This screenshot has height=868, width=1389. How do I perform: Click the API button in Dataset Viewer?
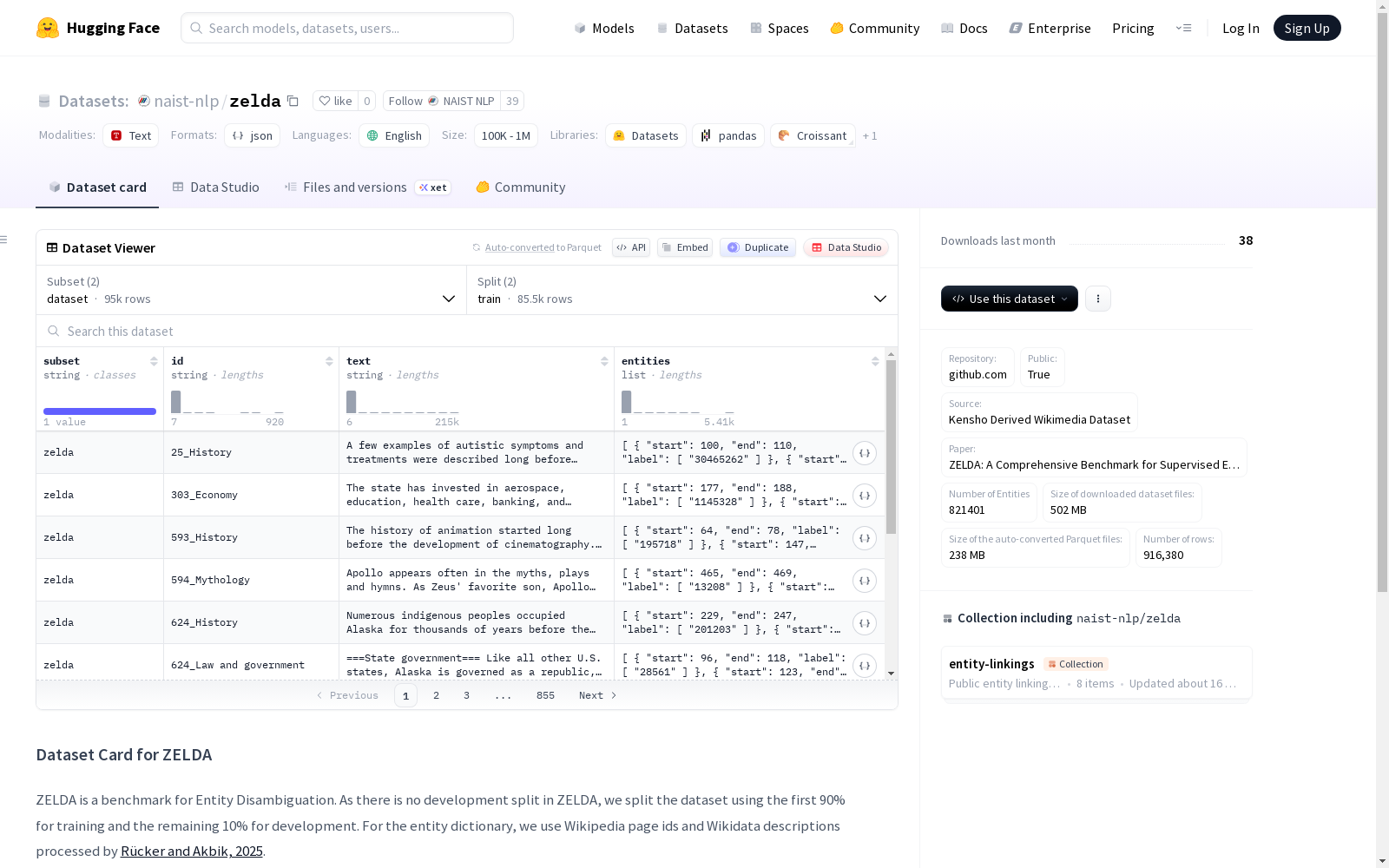click(631, 247)
